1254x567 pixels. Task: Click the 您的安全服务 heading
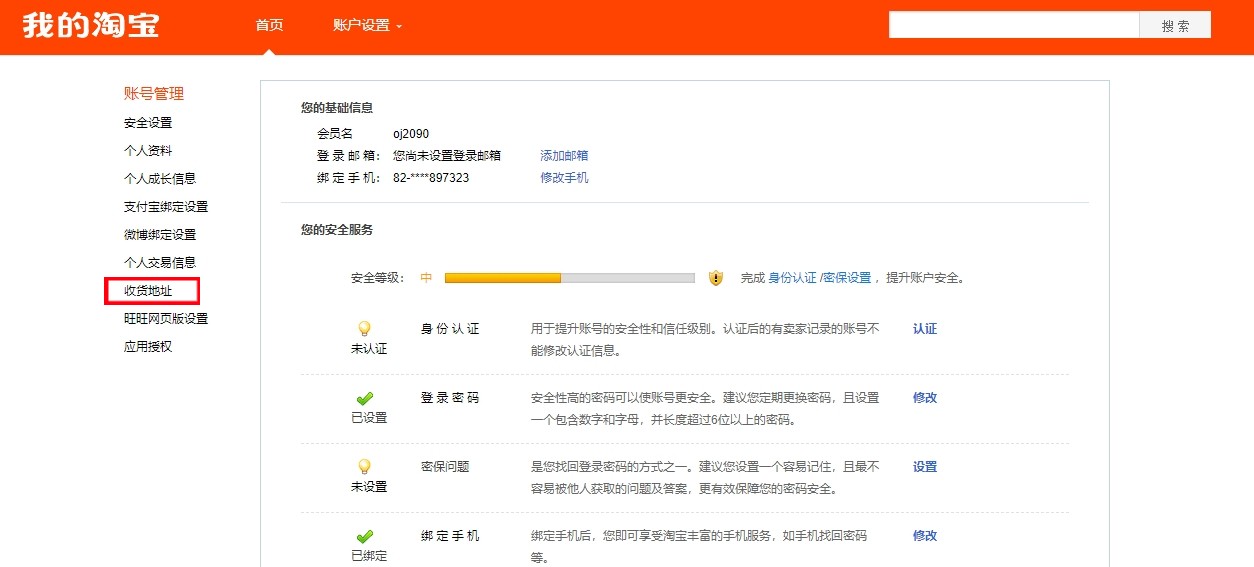(x=337, y=230)
